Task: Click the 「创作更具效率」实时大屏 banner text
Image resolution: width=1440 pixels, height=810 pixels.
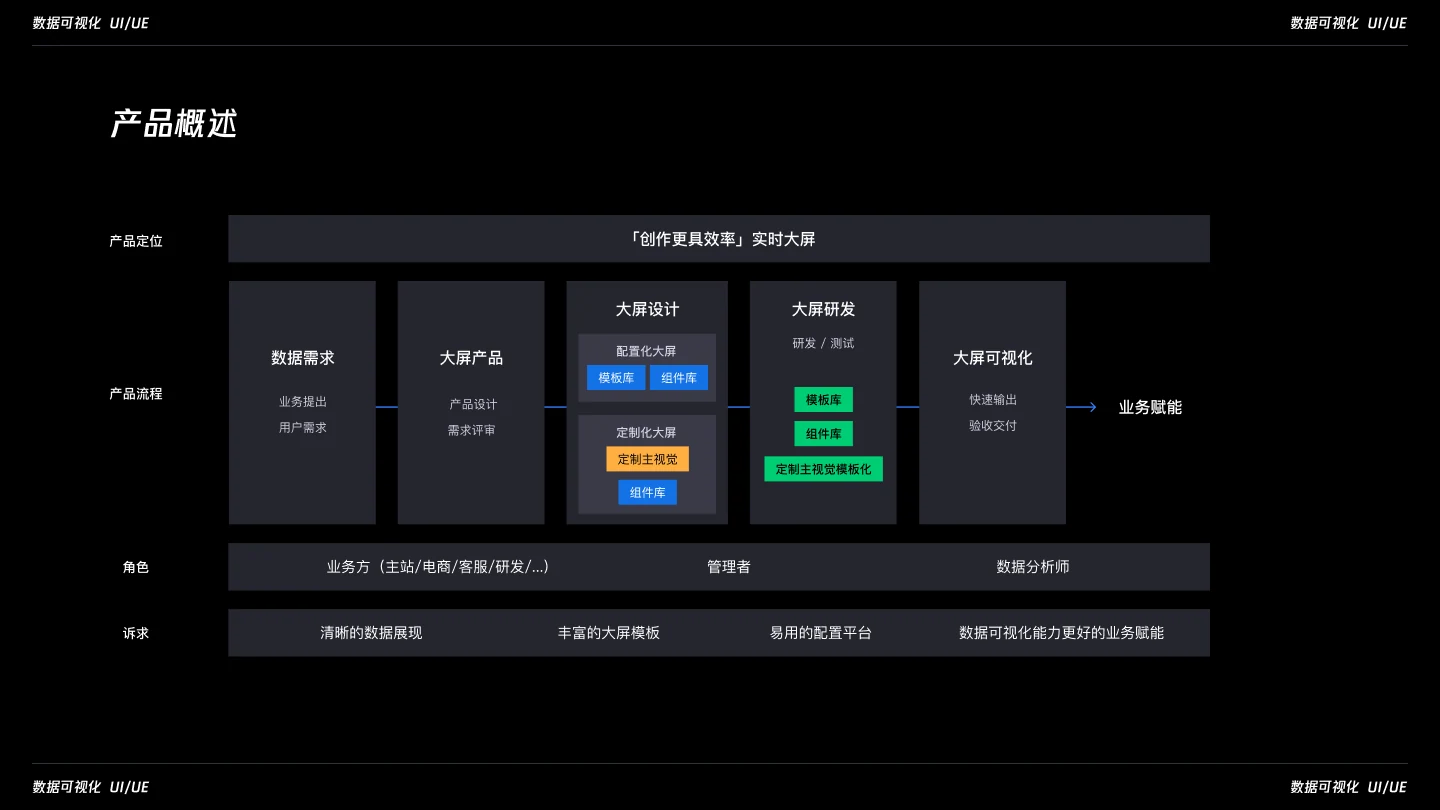Action: [721, 239]
